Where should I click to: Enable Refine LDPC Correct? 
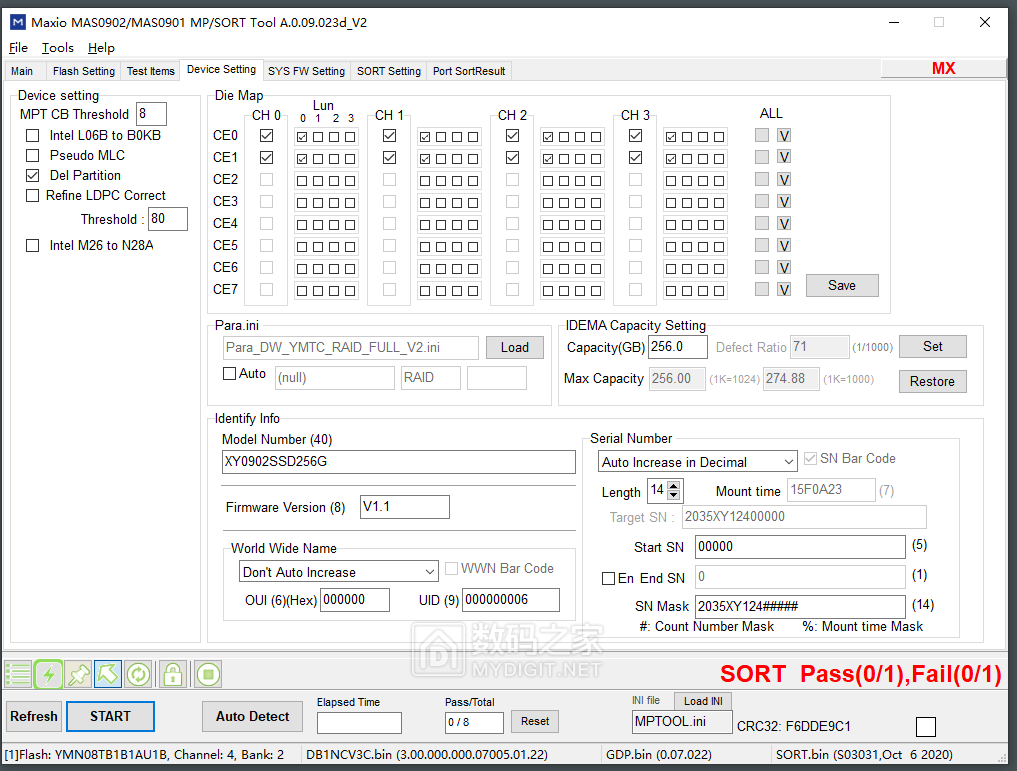[x=32, y=196]
